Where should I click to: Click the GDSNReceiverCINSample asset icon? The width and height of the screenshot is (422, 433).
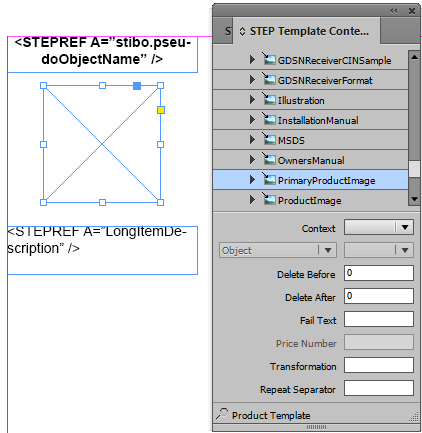coord(269,59)
